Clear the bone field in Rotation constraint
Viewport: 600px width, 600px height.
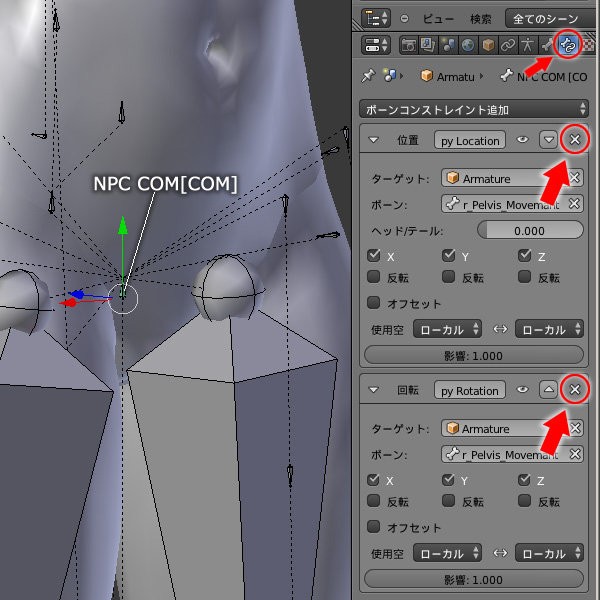point(575,454)
